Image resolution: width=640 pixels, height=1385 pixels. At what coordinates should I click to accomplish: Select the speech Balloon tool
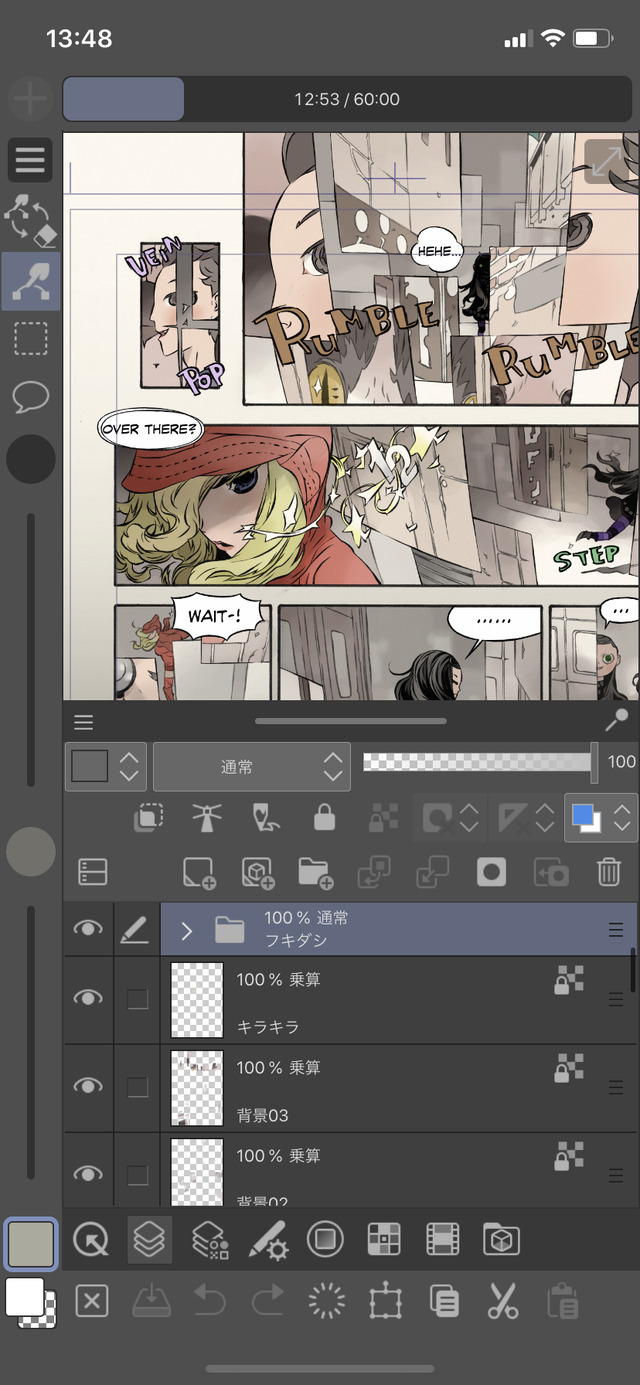tap(30, 398)
